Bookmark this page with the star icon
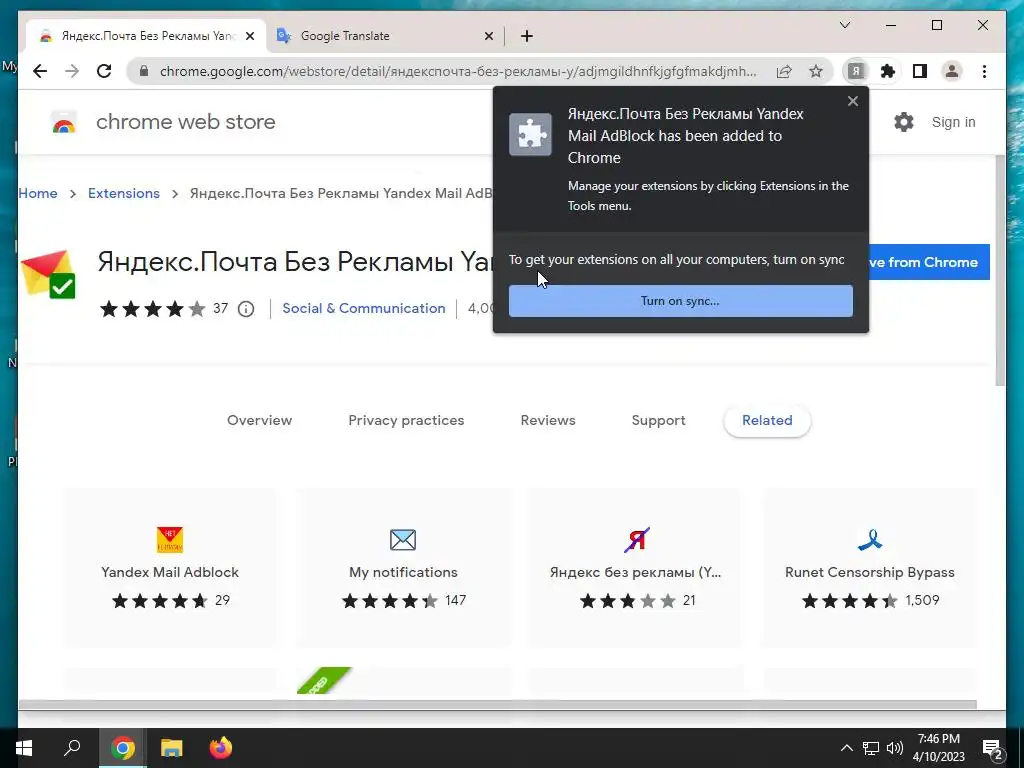 pyautogui.click(x=816, y=71)
